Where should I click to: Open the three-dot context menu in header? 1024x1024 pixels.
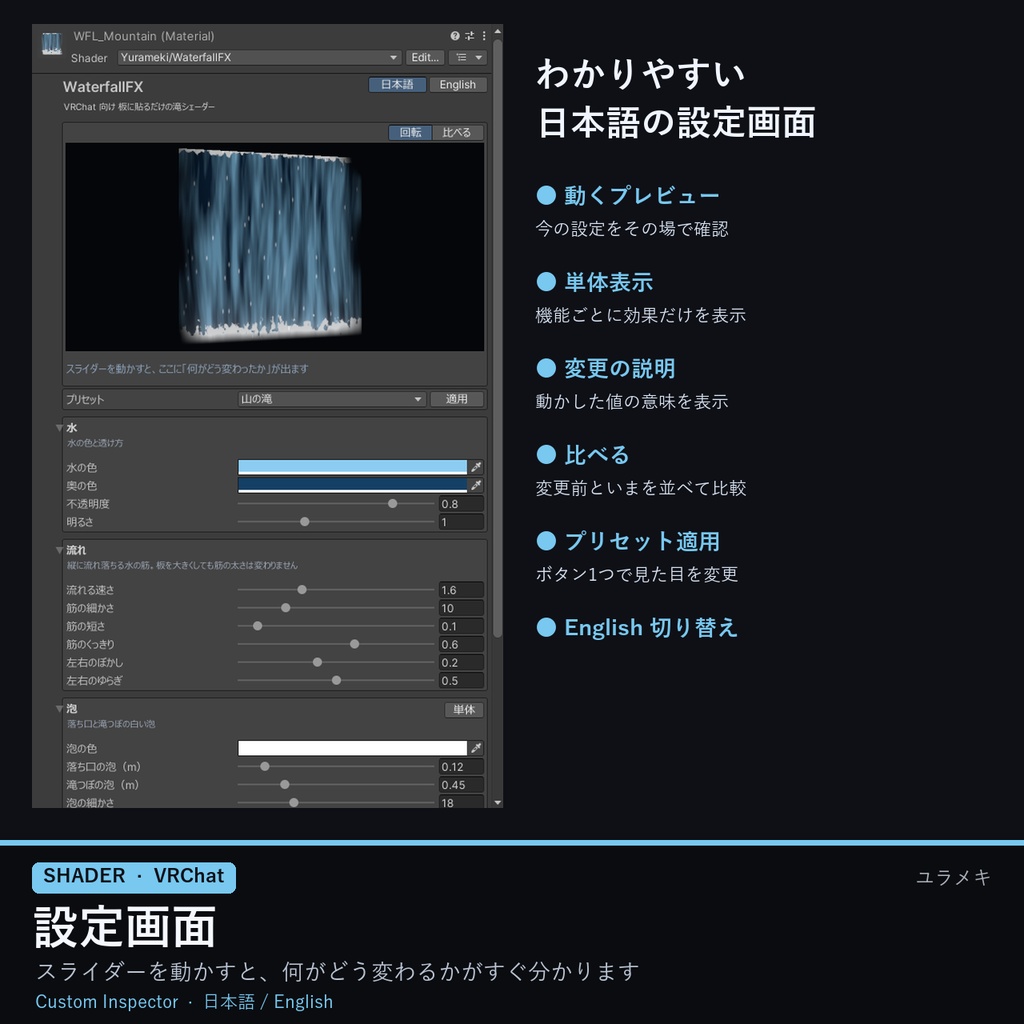[484, 36]
